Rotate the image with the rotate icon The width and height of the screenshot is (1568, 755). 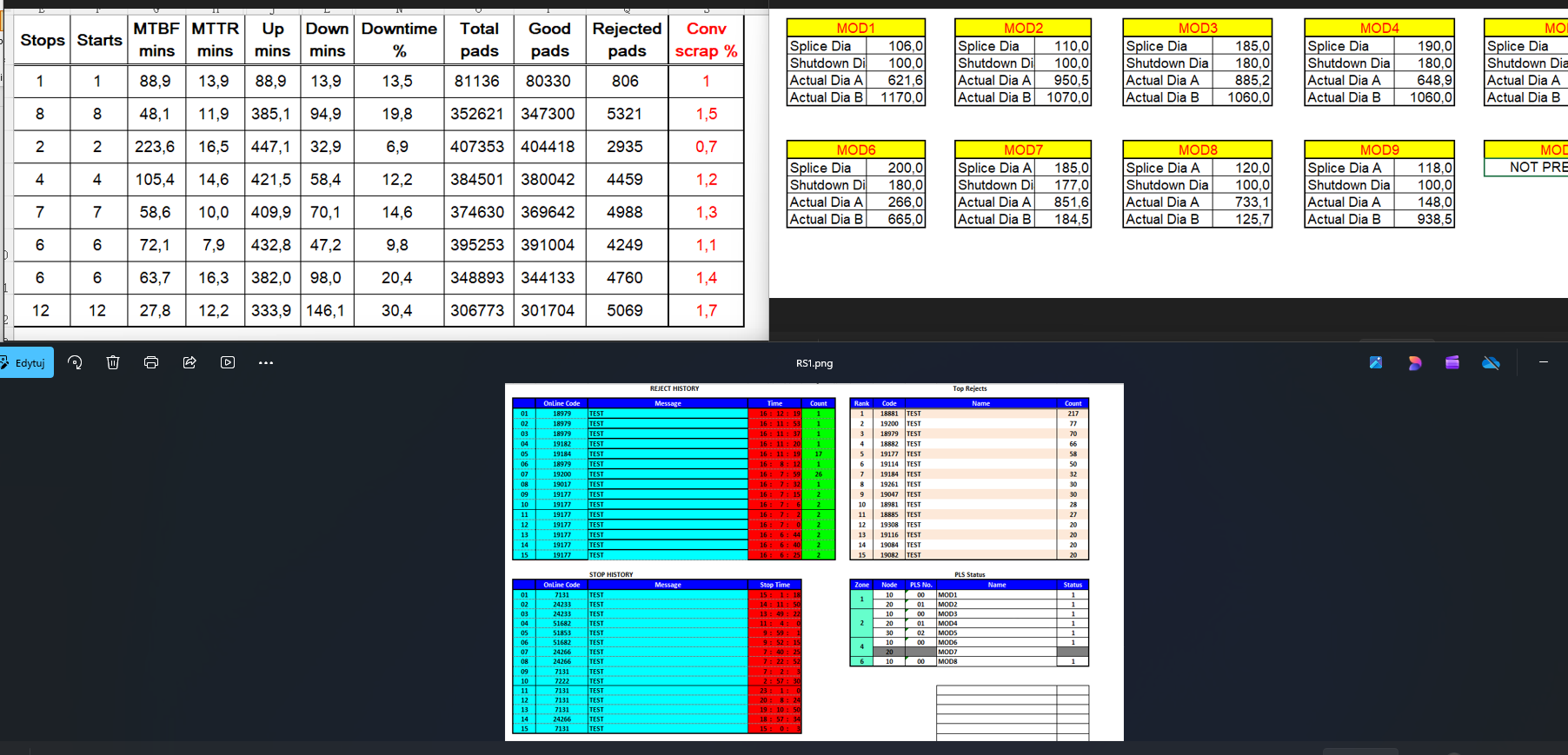(x=75, y=362)
